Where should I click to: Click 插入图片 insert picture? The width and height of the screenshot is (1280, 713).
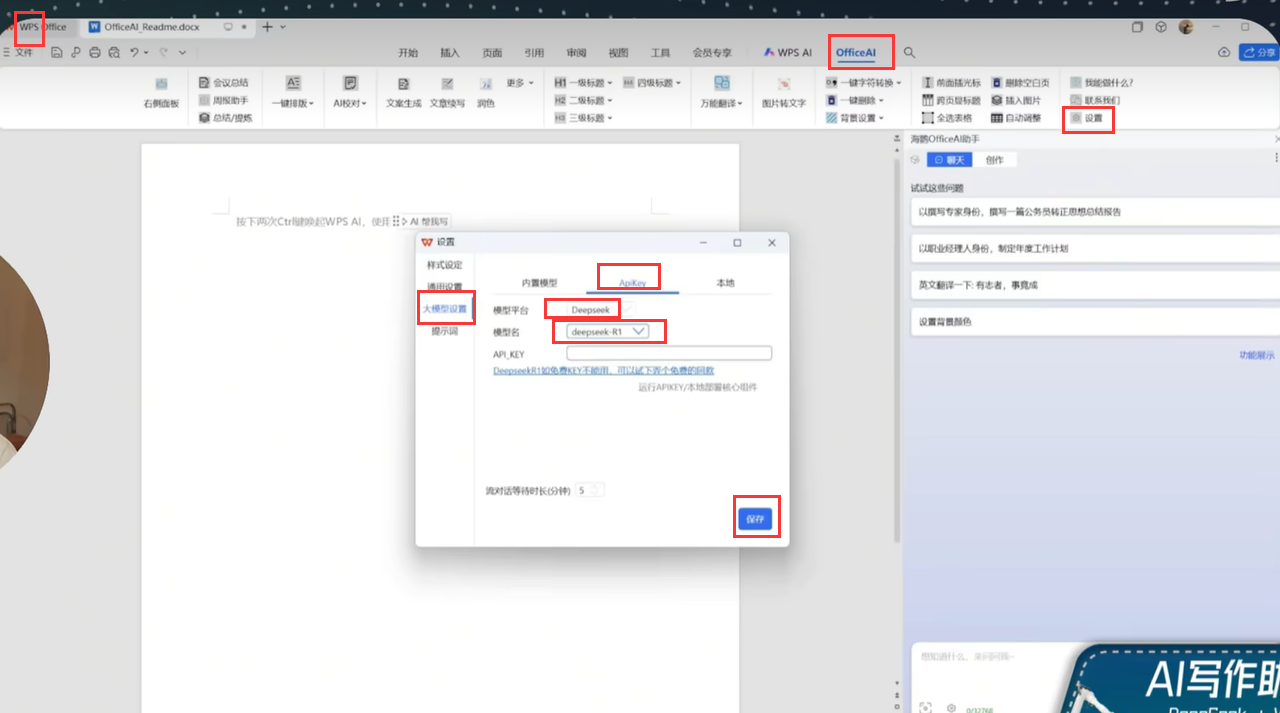[x=1016, y=100]
